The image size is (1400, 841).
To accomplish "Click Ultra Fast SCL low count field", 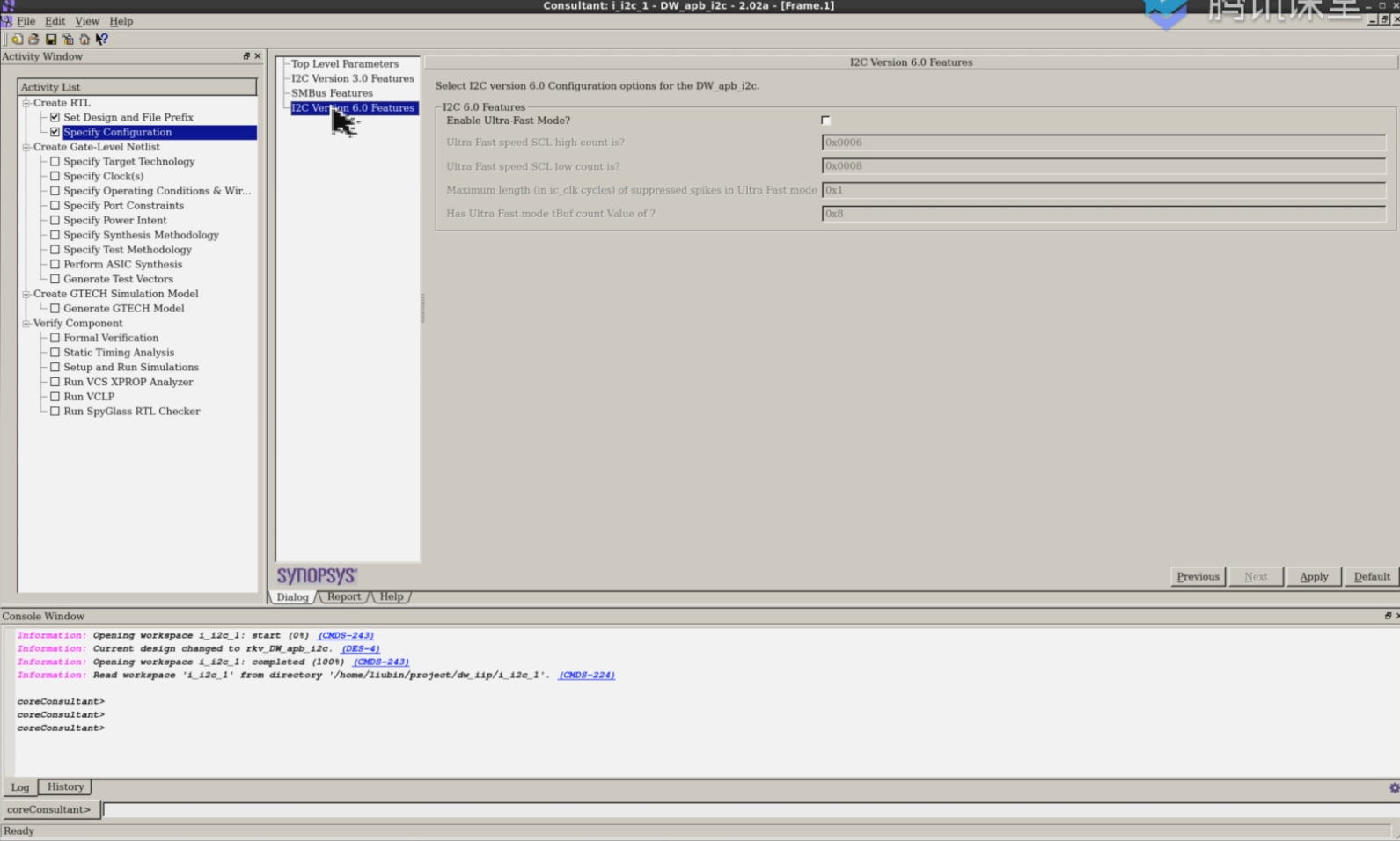I will 1103,166.
